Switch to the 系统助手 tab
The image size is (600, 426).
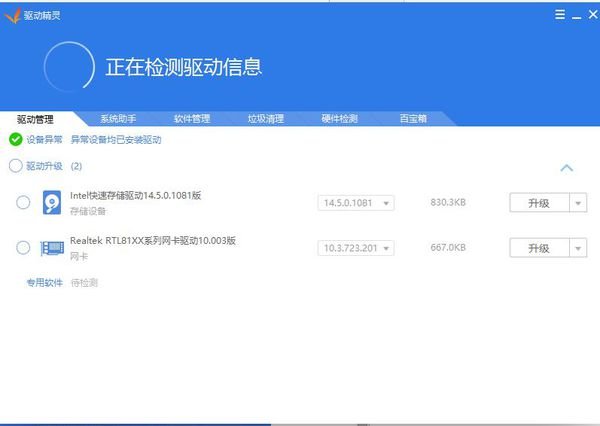(x=118, y=119)
